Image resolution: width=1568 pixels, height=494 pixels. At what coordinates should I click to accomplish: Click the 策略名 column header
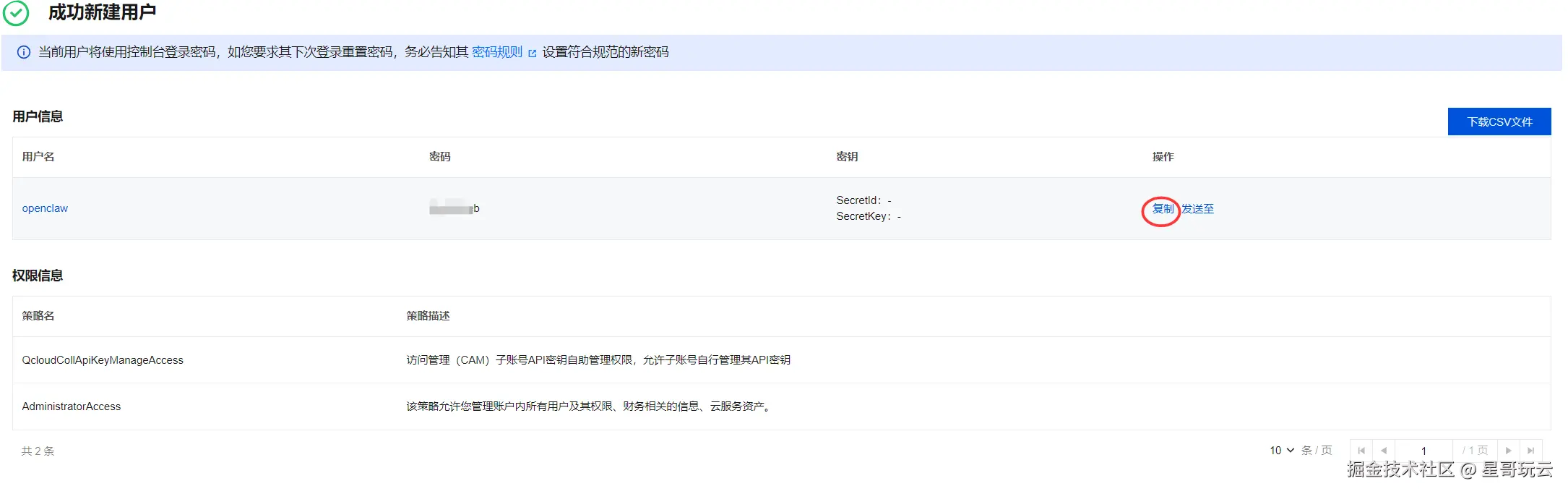point(38,315)
